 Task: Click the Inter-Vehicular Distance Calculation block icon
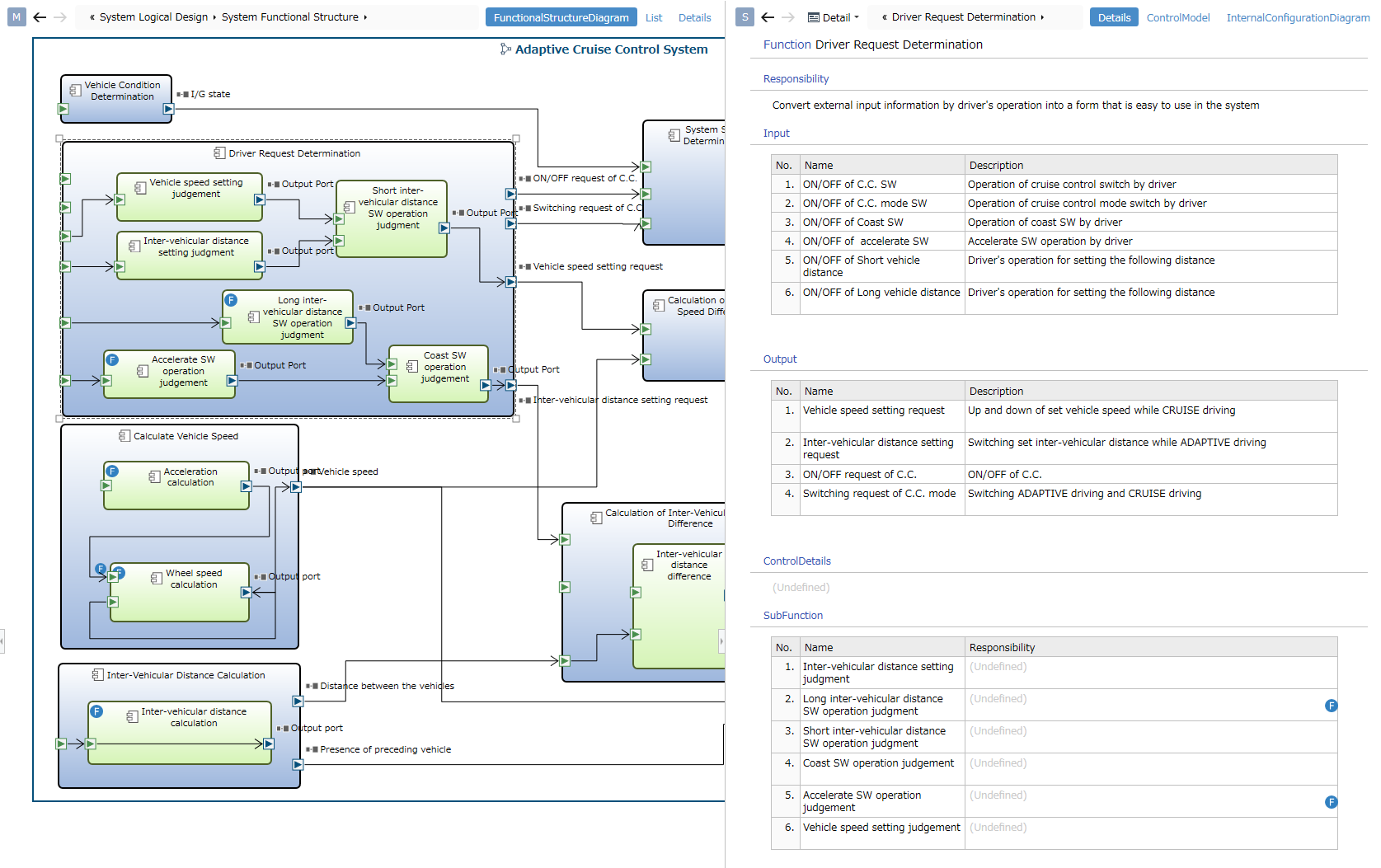pos(97,675)
